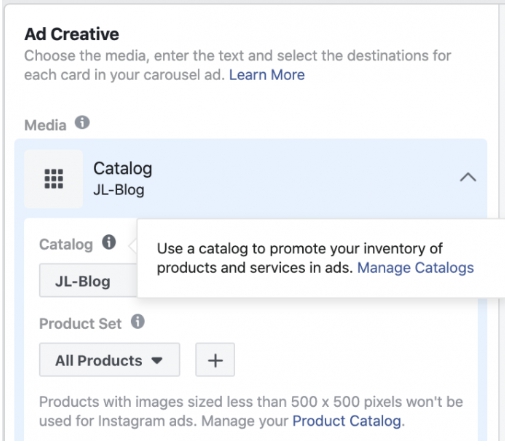
Task: Click the catalog grid icon
Action: click(54, 179)
